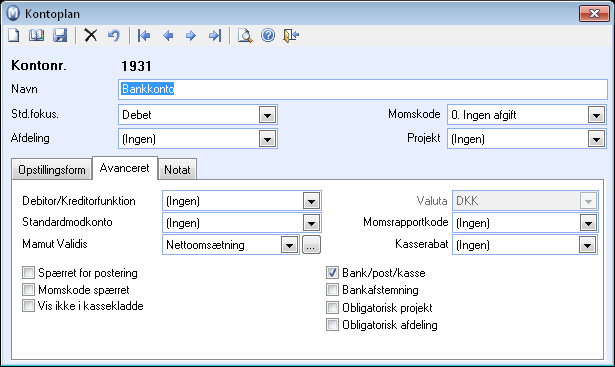Go to the first account record
The height and width of the screenshot is (367, 615).
(144, 36)
